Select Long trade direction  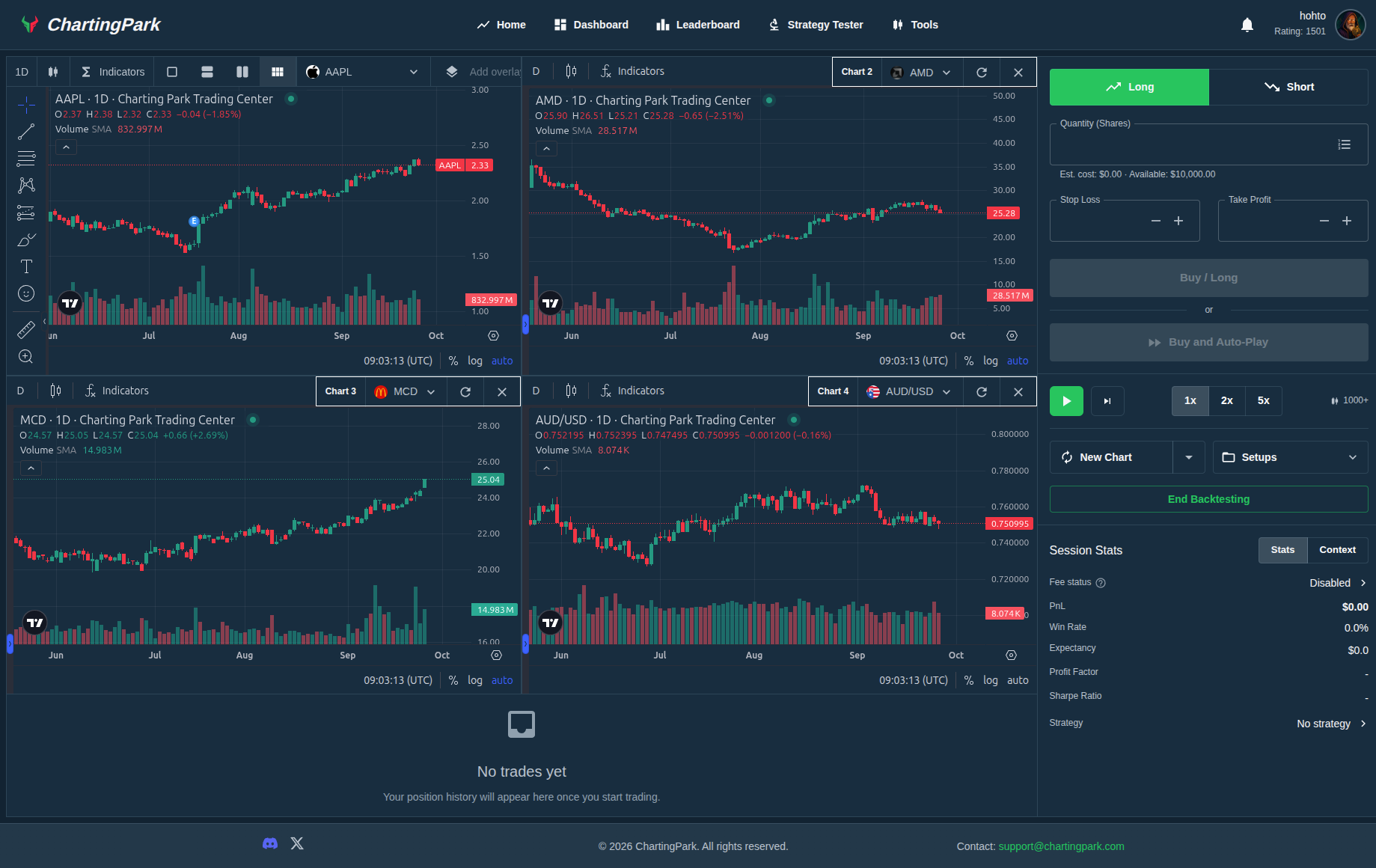[1129, 87]
